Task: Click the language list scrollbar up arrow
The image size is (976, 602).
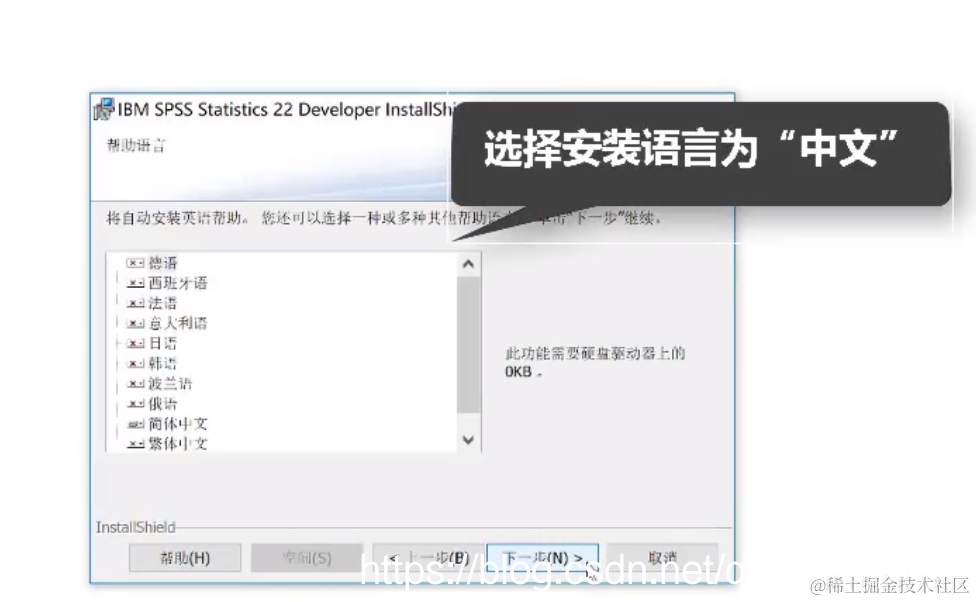Action: tap(468, 263)
